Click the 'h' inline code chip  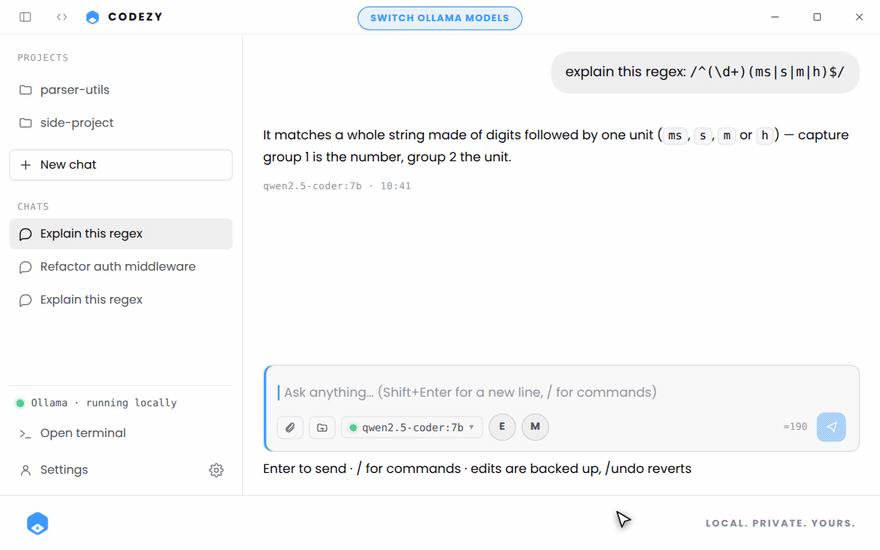[764, 136]
